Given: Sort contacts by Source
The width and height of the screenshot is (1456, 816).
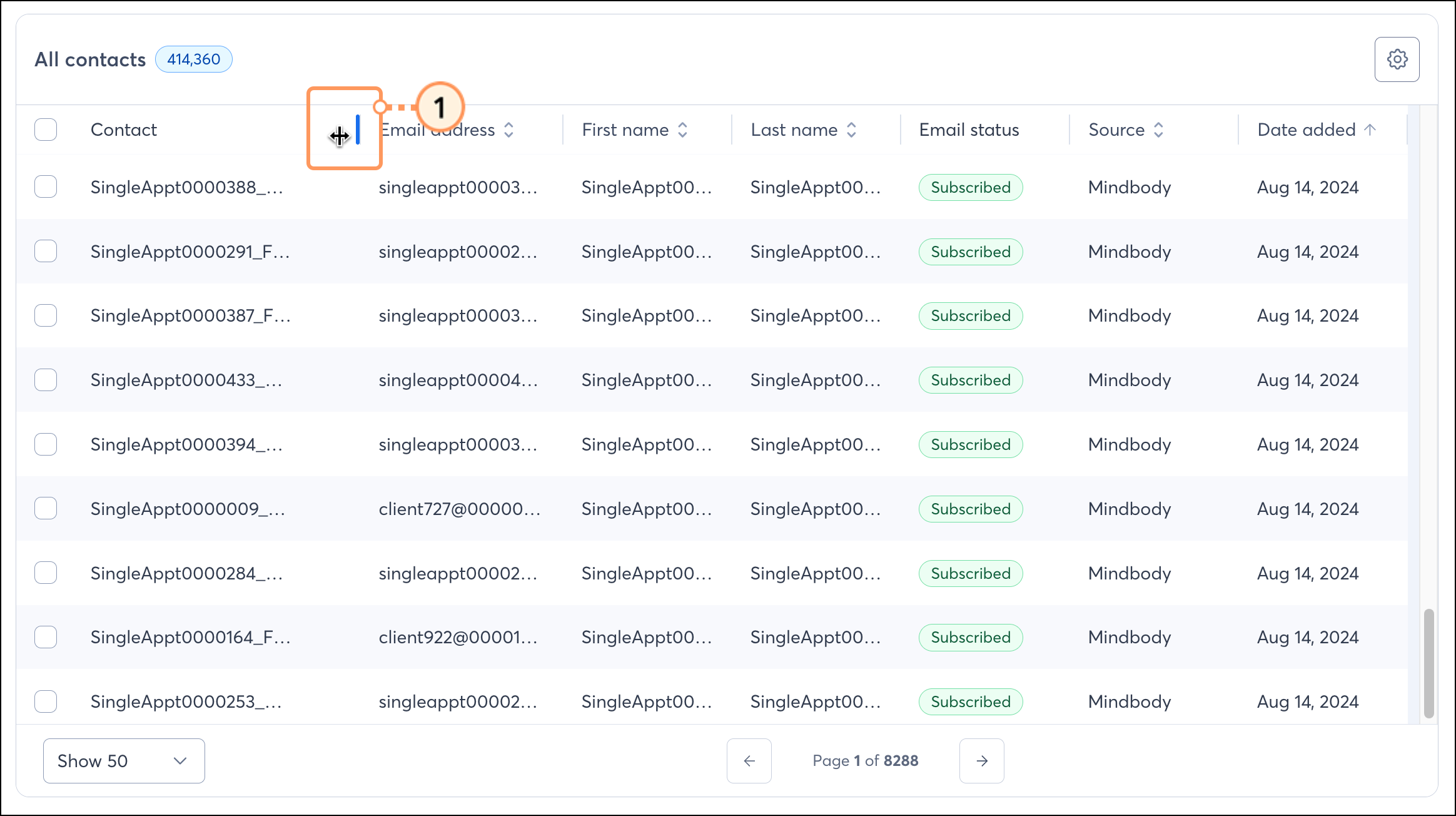Looking at the screenshot, I should [1158, 130].
